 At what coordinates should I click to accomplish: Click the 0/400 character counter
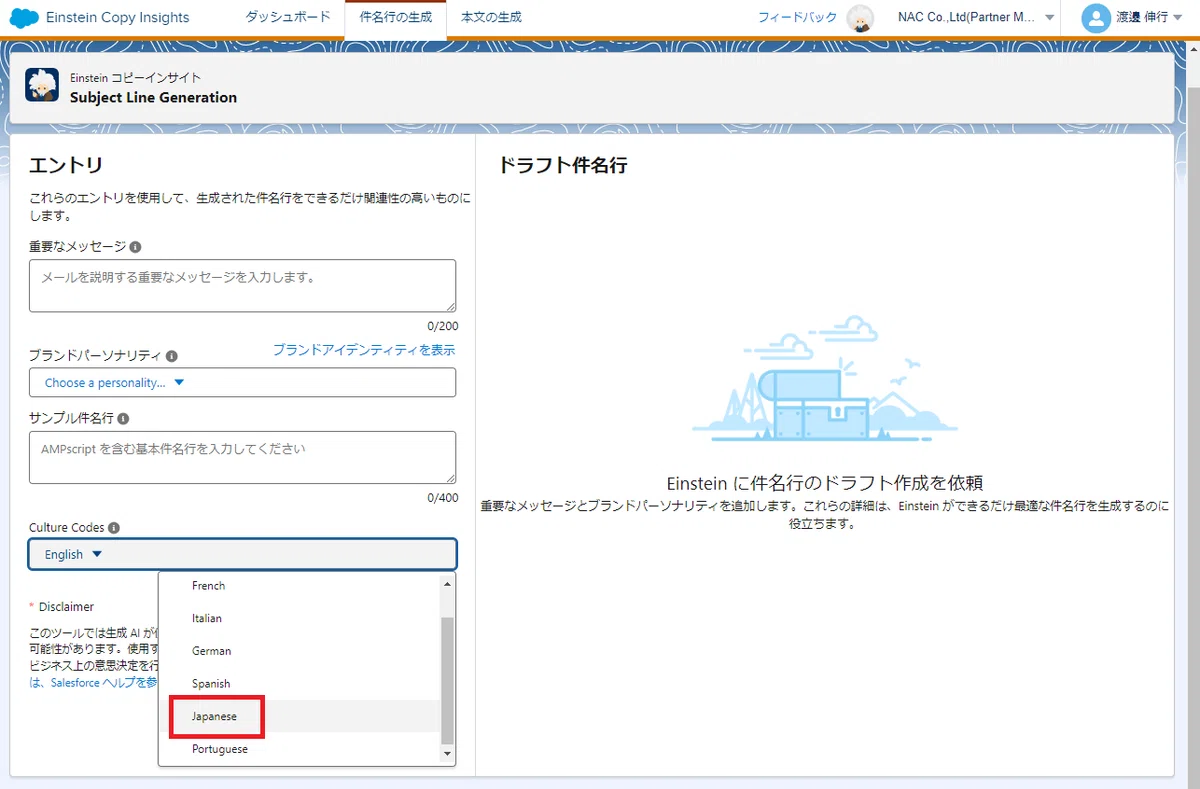[x=442, y=498]
